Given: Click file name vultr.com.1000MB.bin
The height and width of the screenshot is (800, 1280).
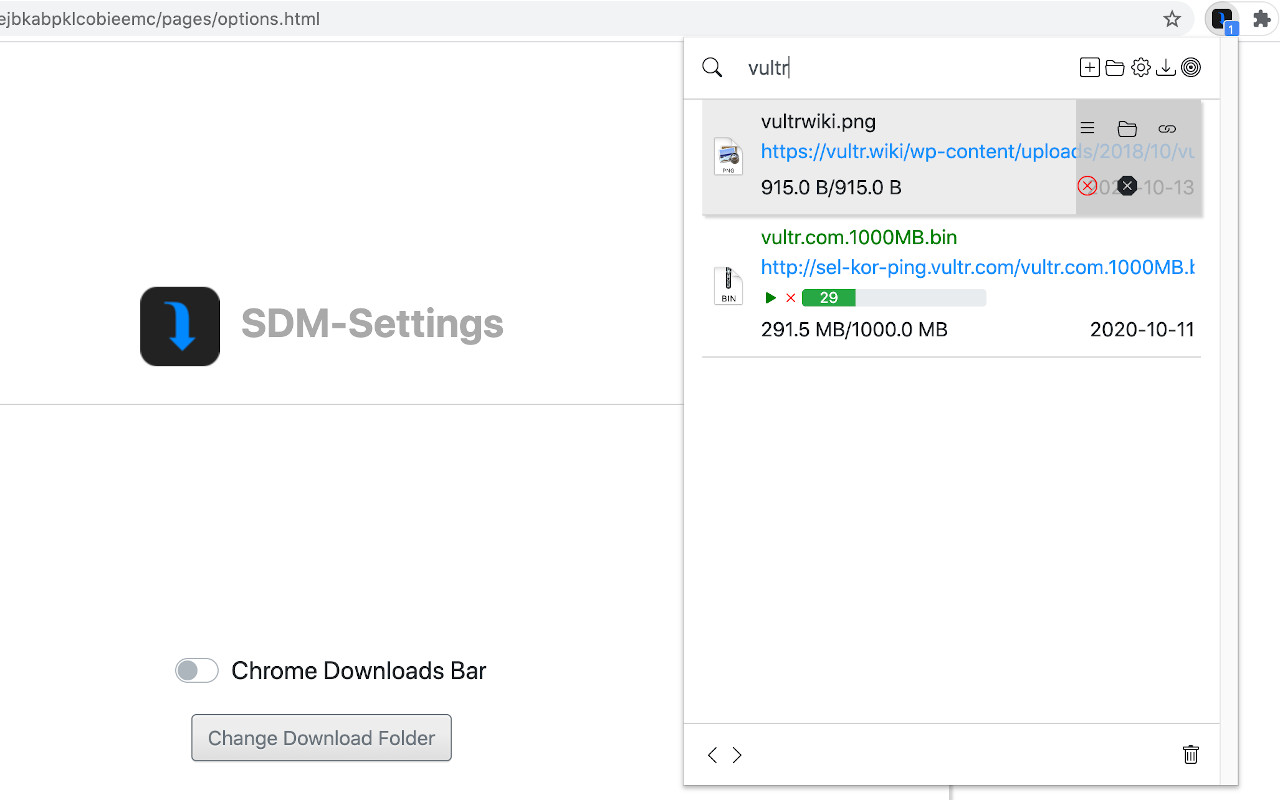Looking at the screenshot, I should click(x=859, y=237).
